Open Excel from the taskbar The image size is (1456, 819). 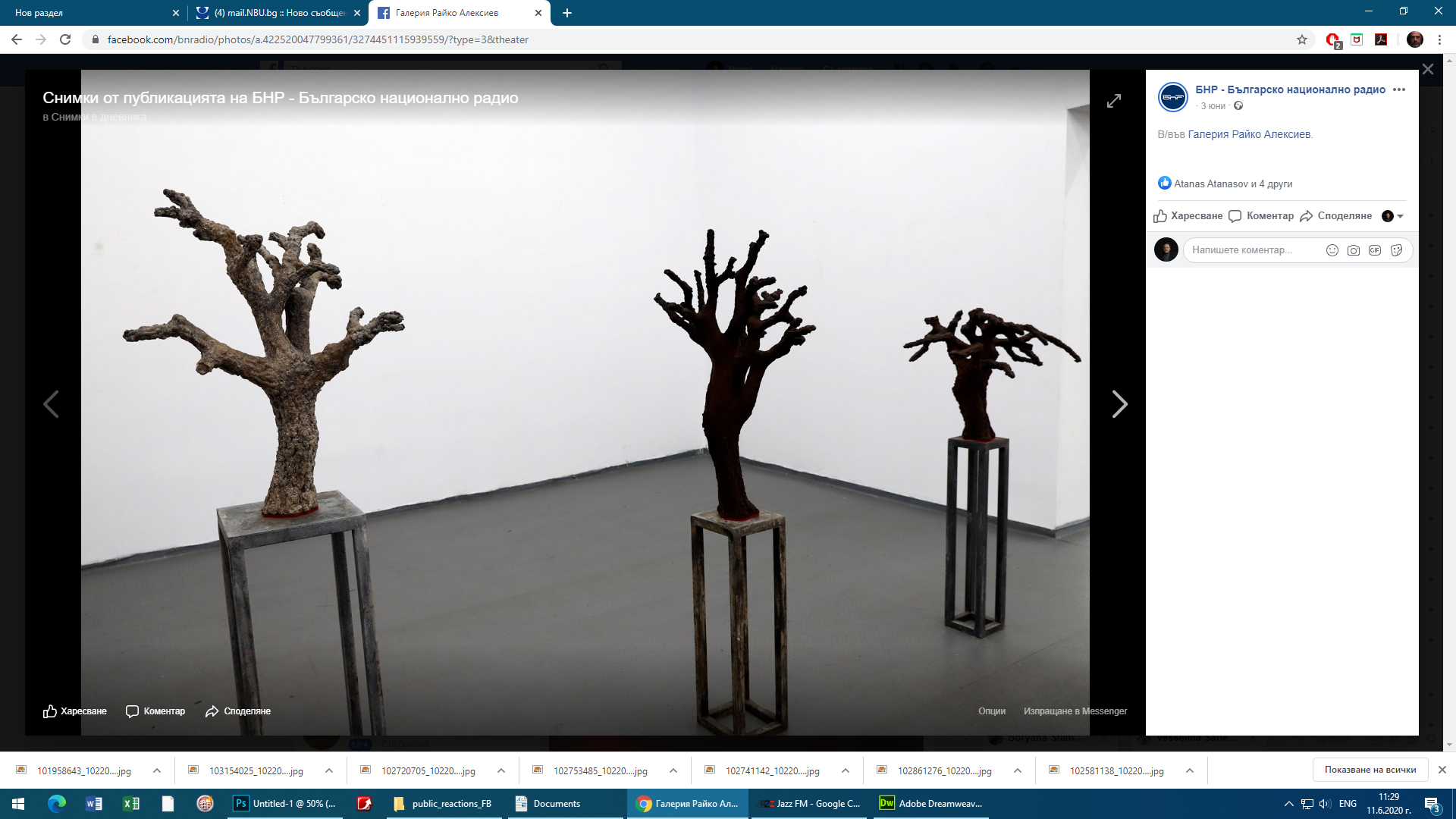(x=131, y=804)
